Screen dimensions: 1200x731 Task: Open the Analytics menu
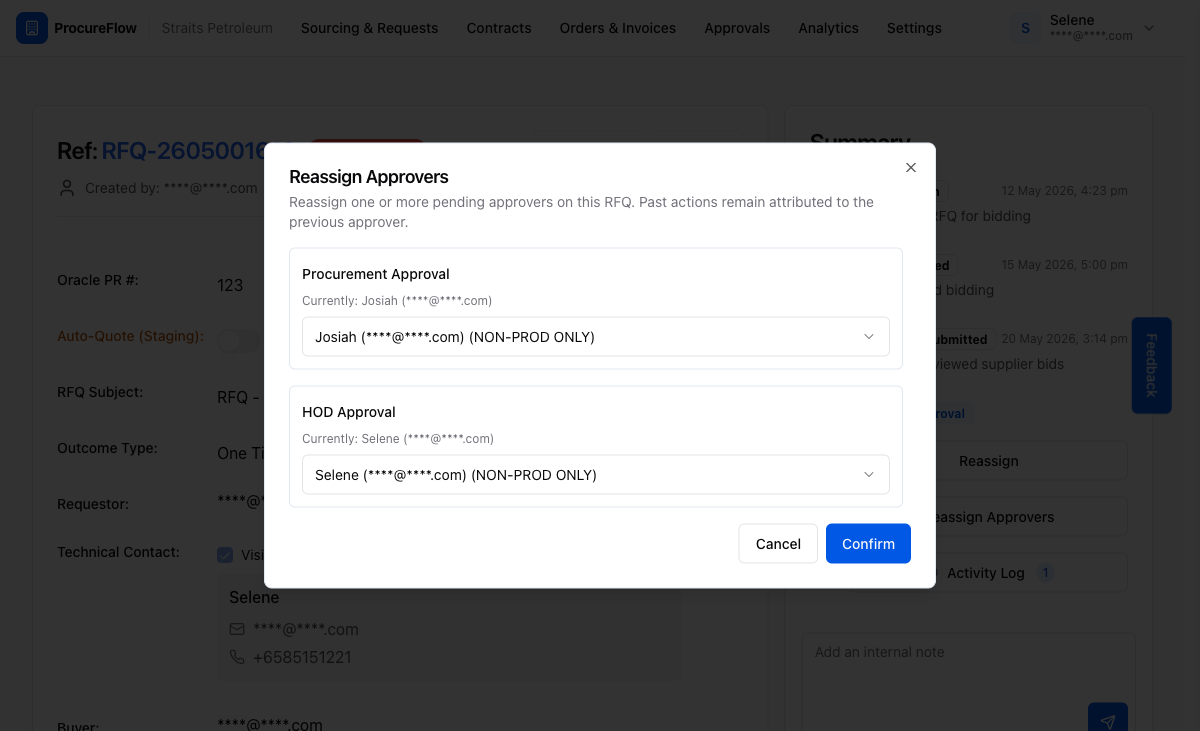click(x=828, y=28)
